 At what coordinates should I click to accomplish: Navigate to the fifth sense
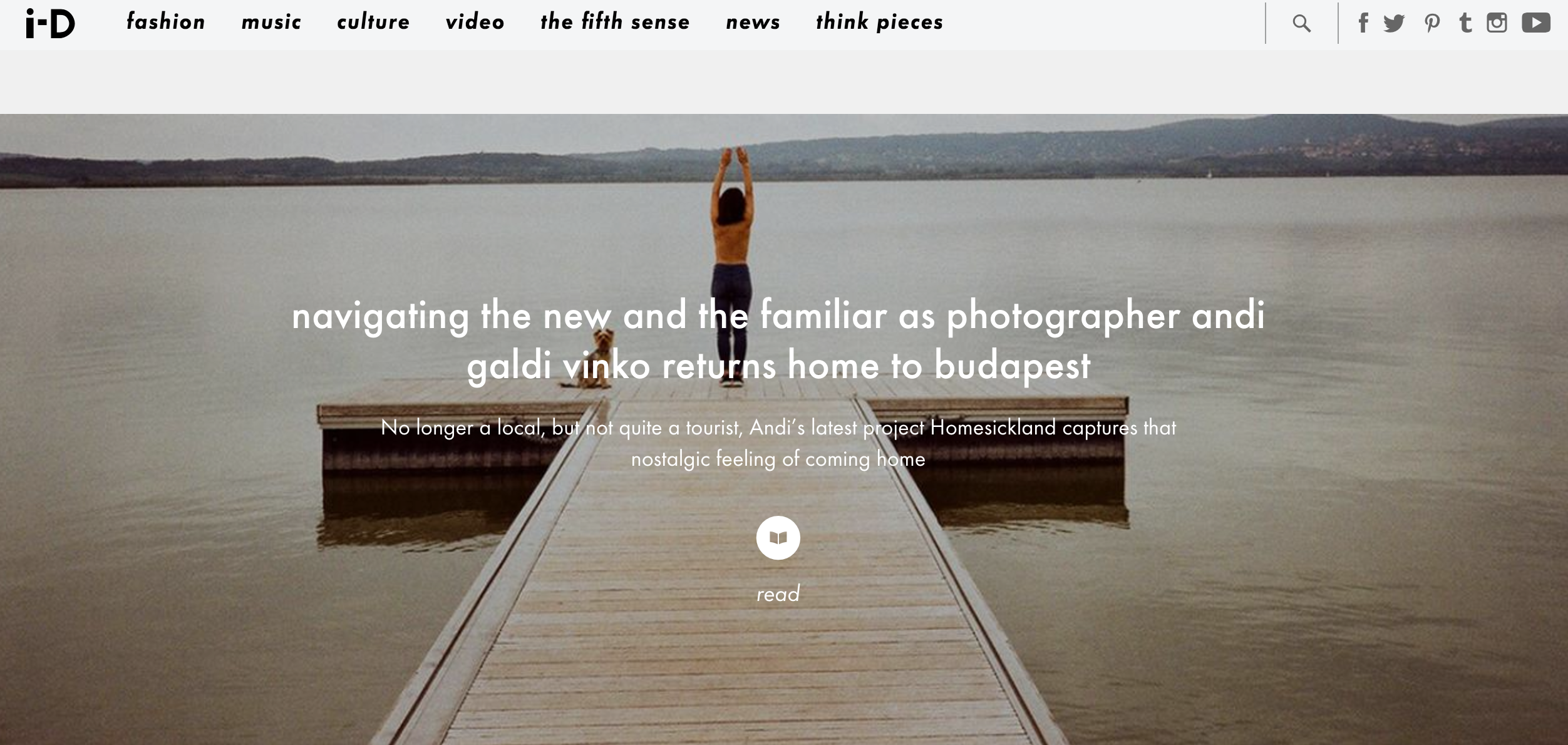click(x=615, y=22)
